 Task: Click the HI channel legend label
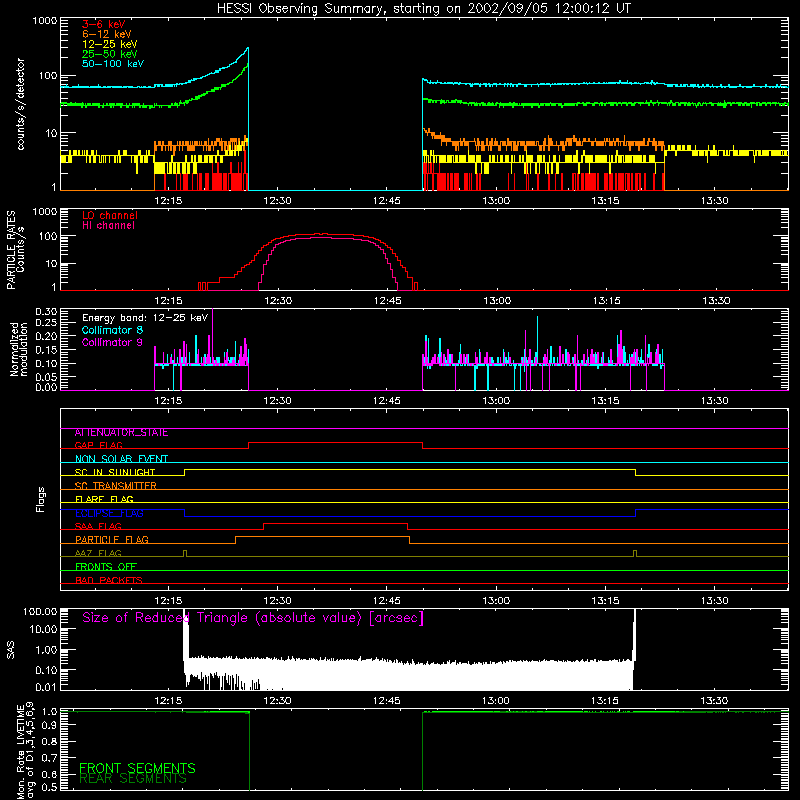(x=108, y=226)
